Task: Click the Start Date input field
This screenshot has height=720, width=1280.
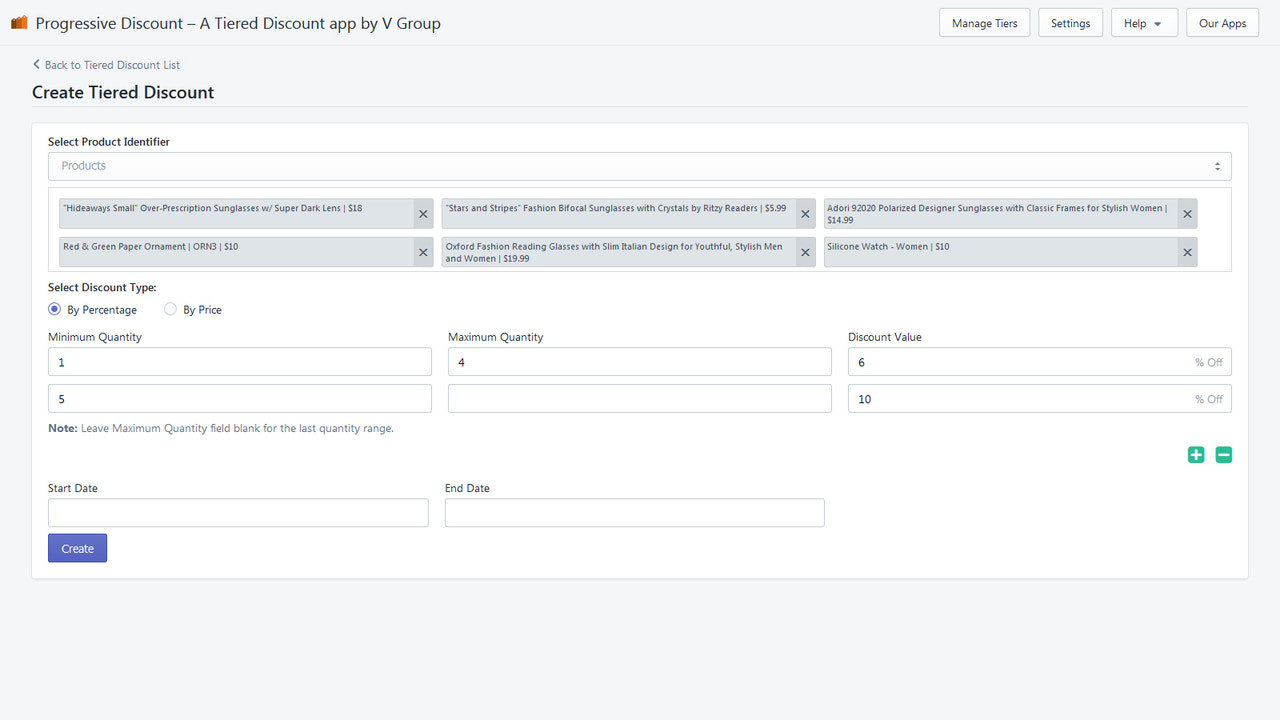Action: point(238,513)
